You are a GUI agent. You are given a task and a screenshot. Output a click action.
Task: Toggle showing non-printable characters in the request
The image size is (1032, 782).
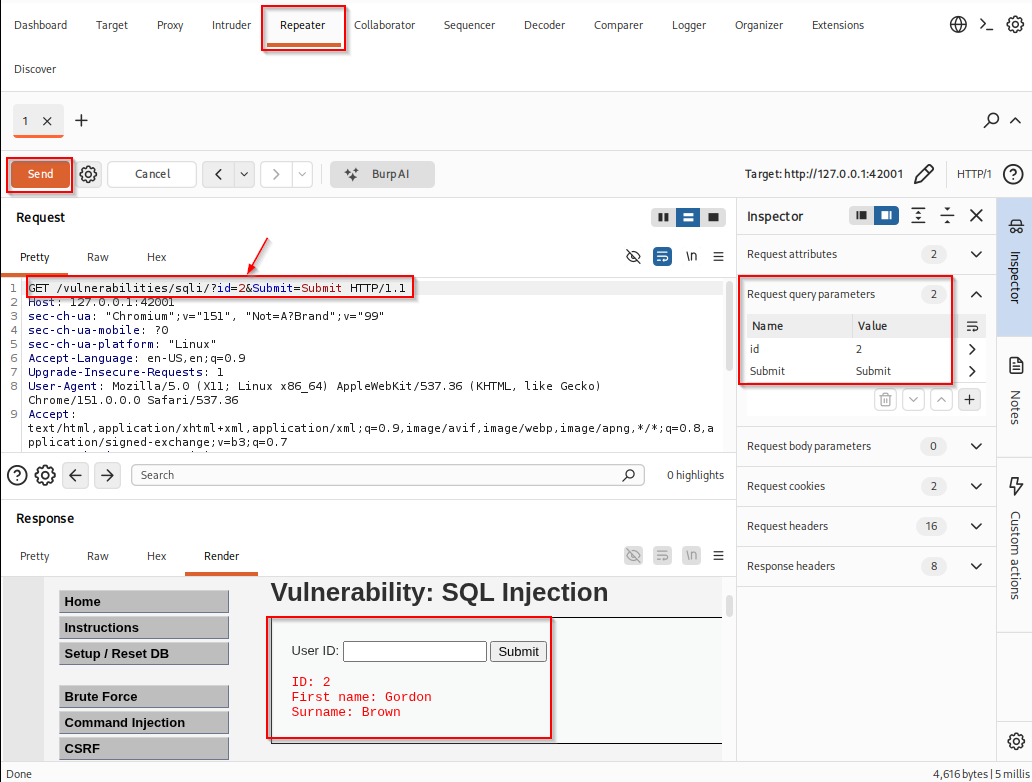tap(691, 257)
